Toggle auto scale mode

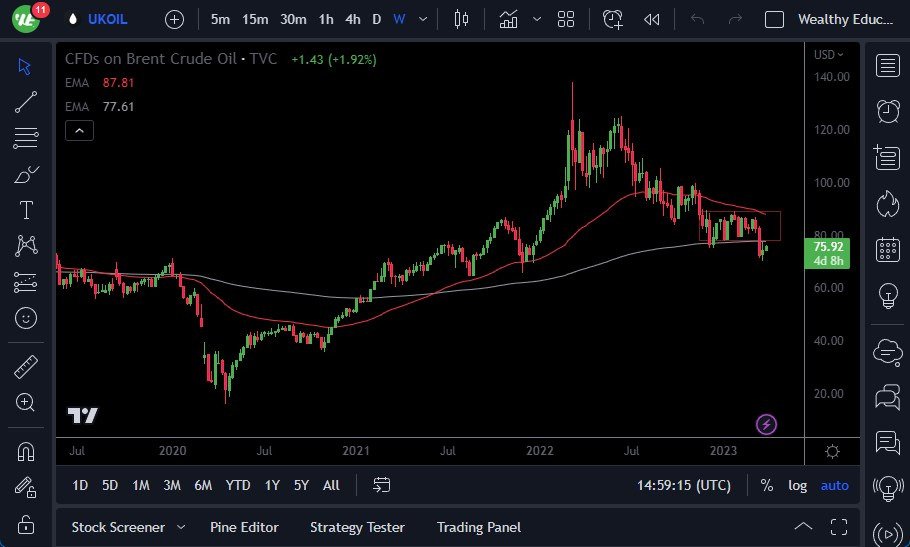click(835, 486)
